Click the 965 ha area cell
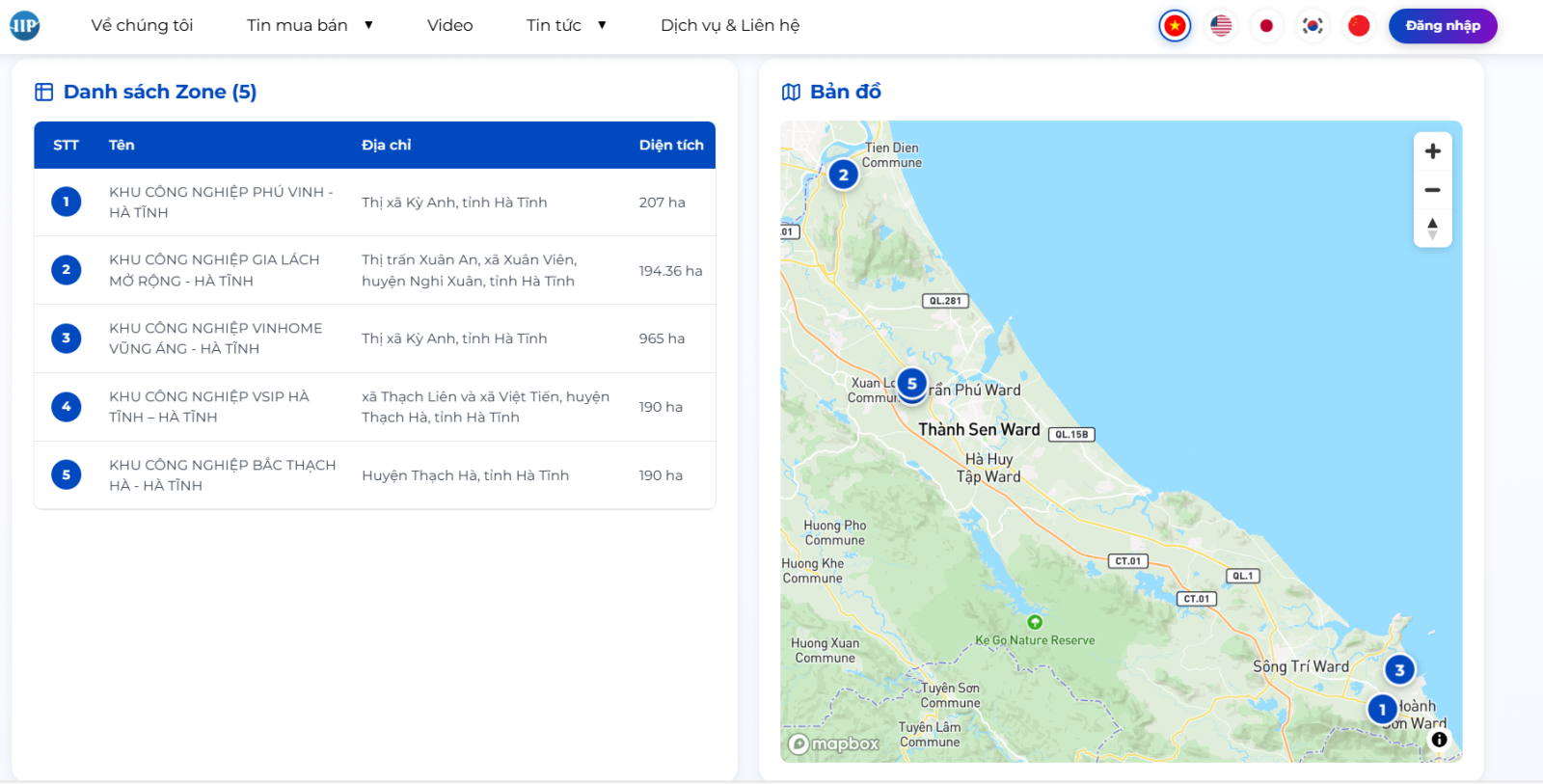This screenshot has width=1543, height=784. tap(662, 338)
